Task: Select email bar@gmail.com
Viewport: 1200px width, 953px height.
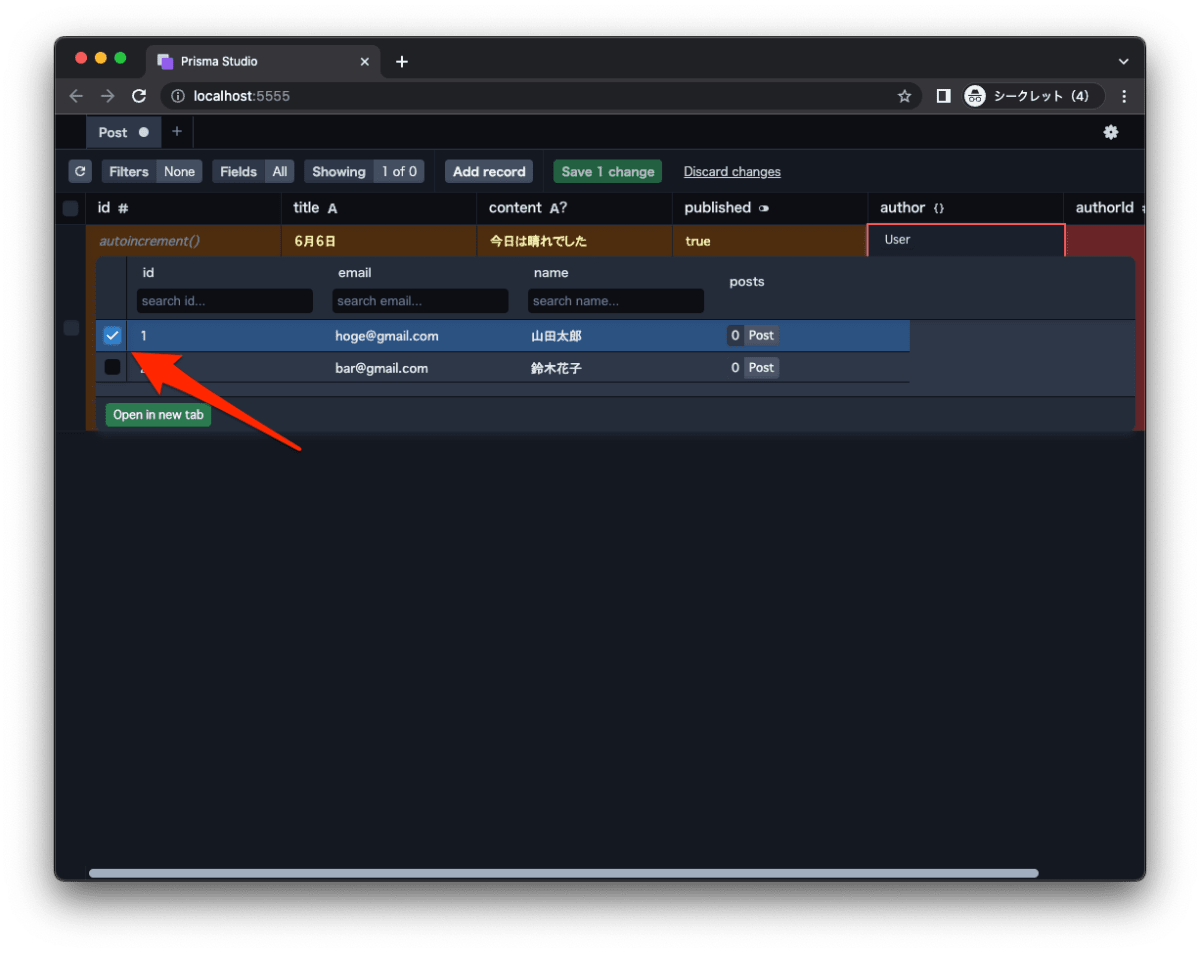Action: pos(381,368)
